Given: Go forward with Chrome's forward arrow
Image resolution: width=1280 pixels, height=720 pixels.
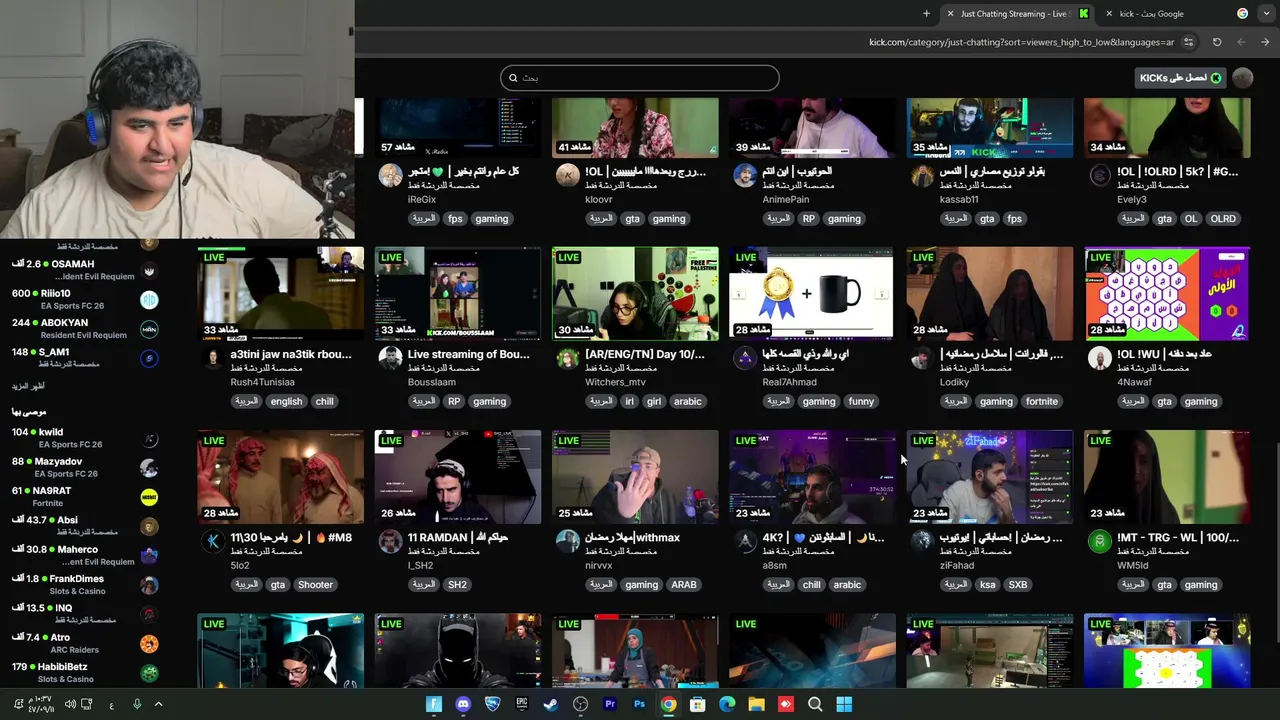Looking at the screenshot, I should pyautogui.click(x=1241, y=42).
